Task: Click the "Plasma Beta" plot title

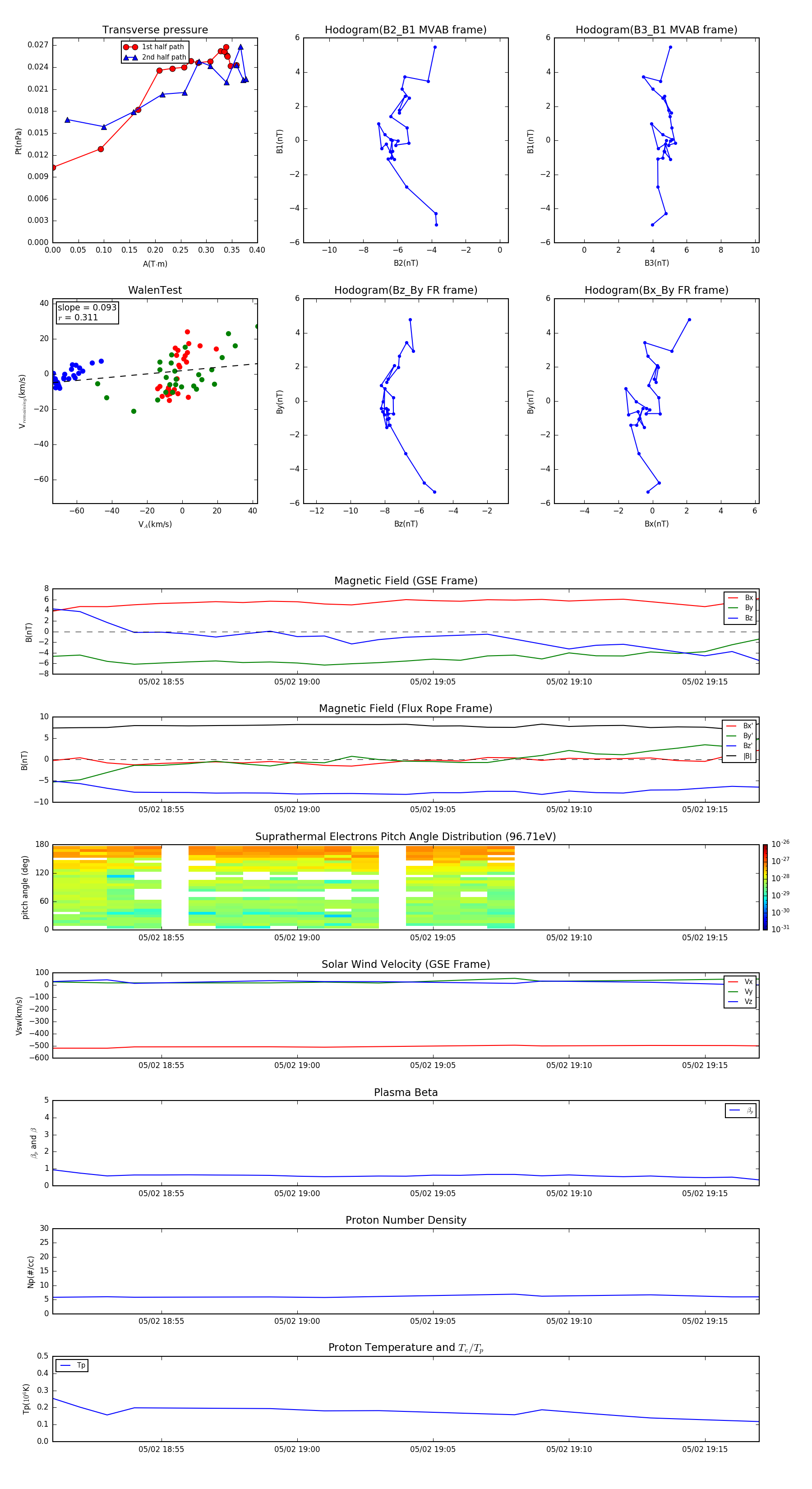Action: click(x=406, y=1092)
